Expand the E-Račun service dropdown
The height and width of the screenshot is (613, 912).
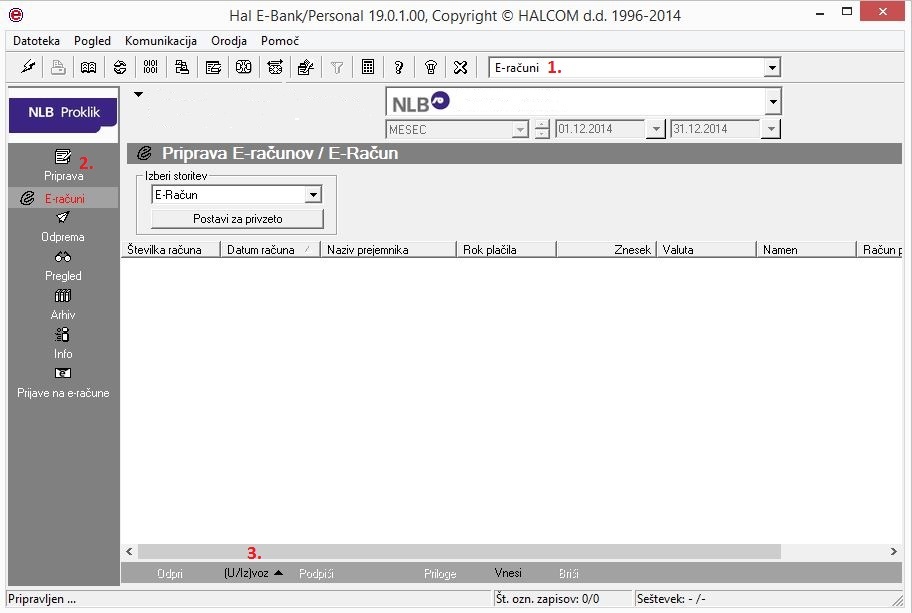313,195
